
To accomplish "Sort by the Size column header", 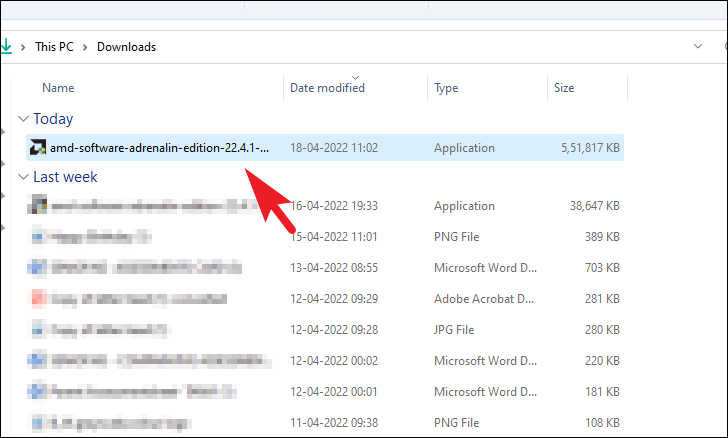I will pos(564,88).
